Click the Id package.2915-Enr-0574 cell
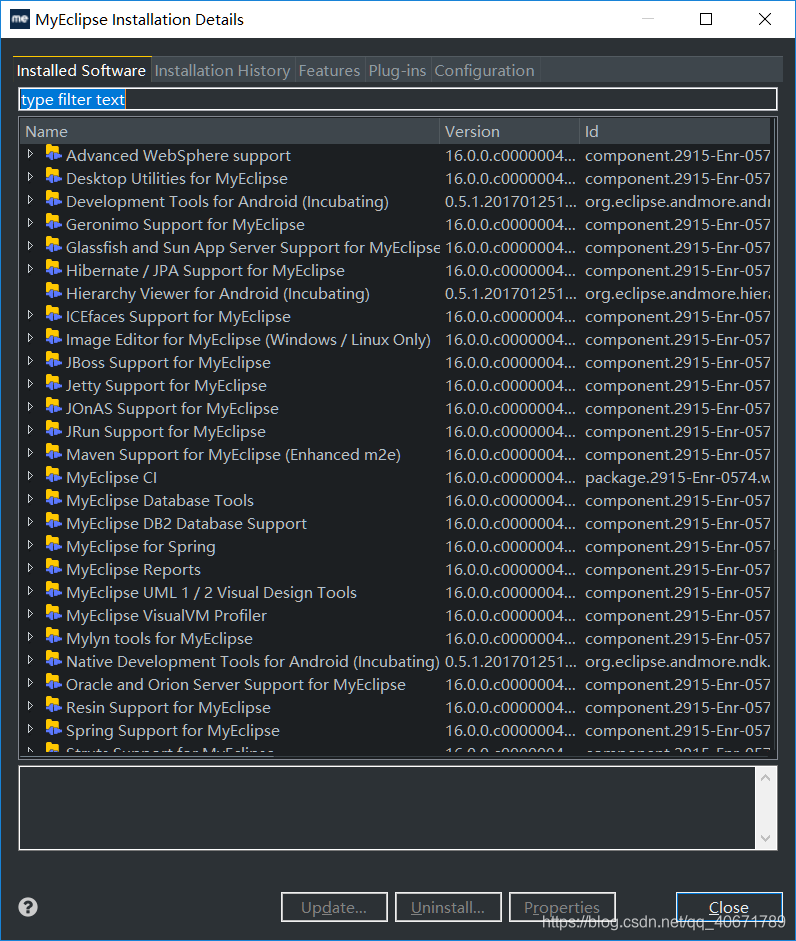The image size is (796, 941). click(x=677, y=478)
